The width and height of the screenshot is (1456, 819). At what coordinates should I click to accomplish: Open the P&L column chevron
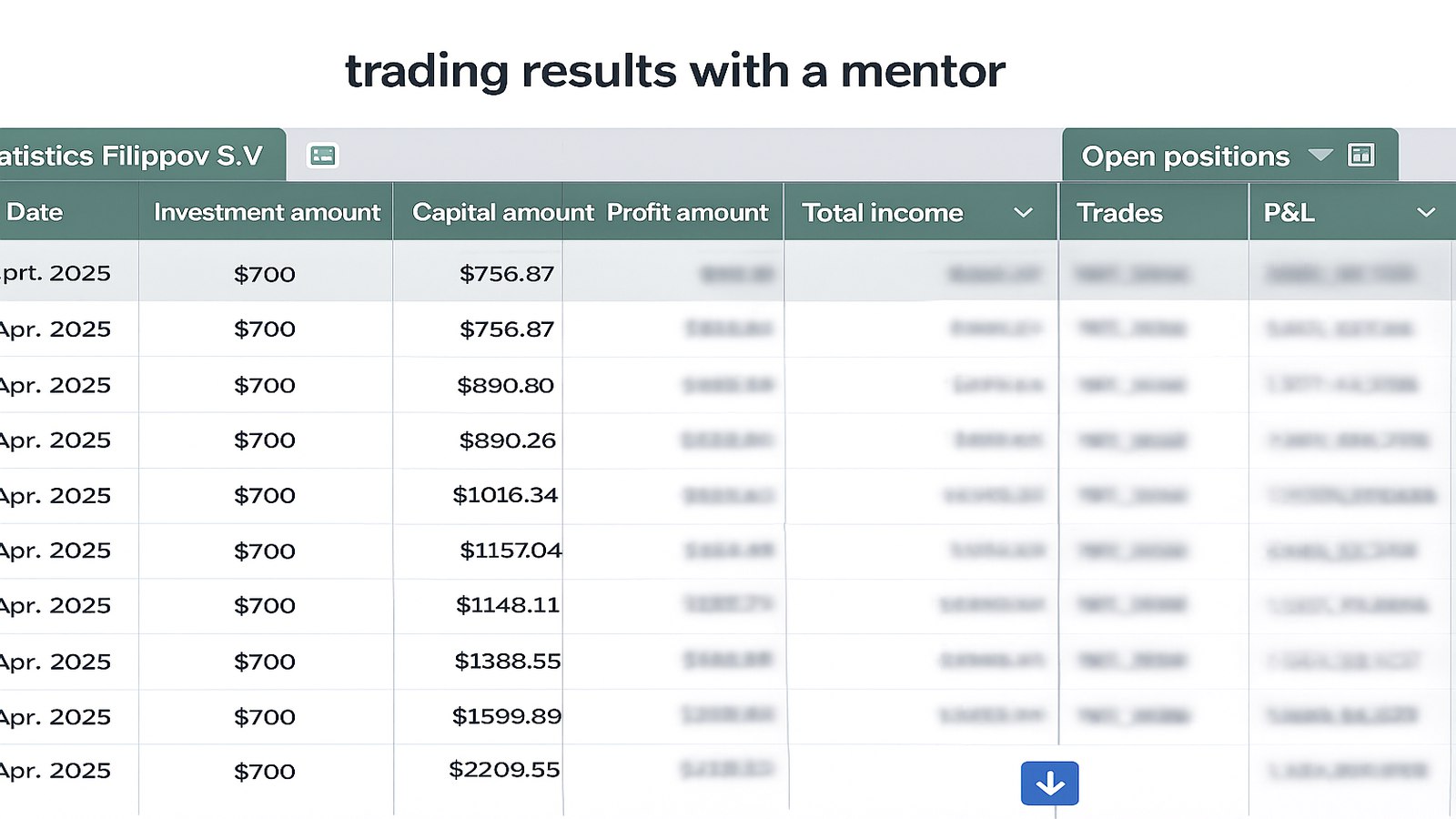[1426, 213]
